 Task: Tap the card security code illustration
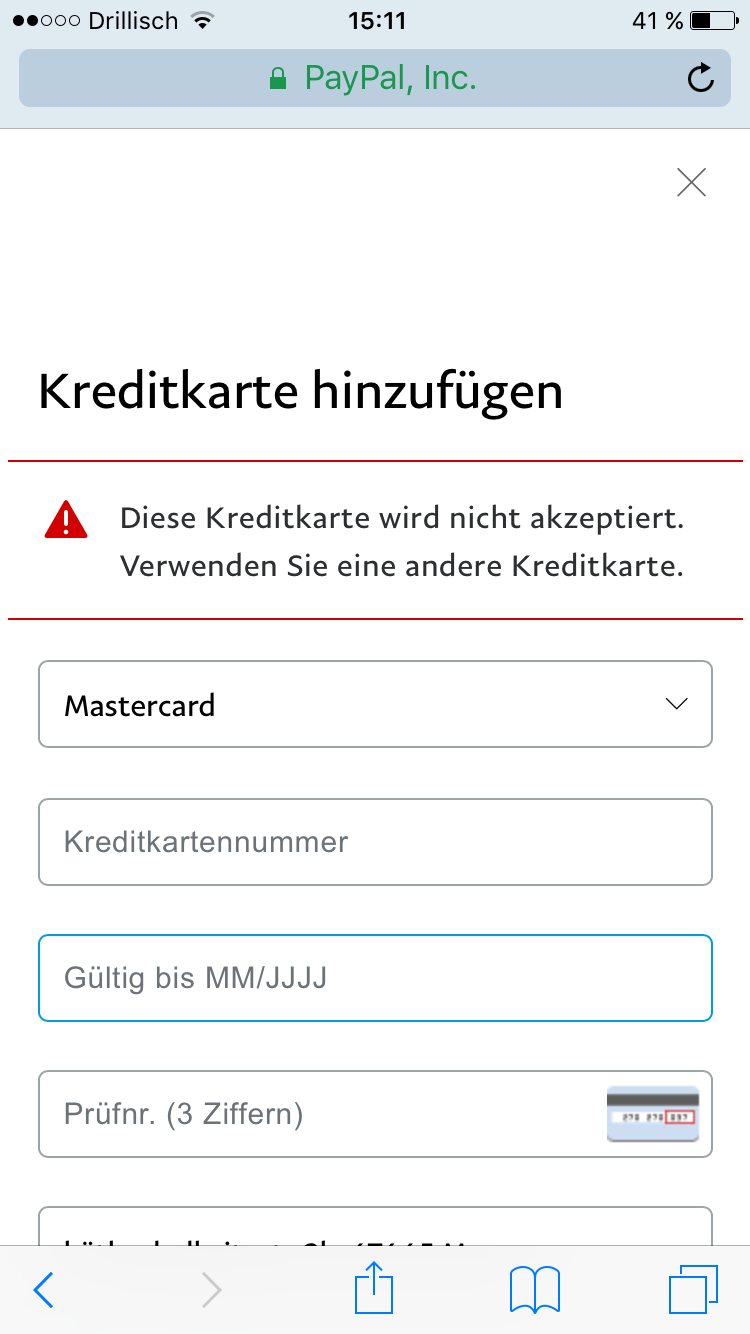pyautogui.click(x=653, y=1114)
